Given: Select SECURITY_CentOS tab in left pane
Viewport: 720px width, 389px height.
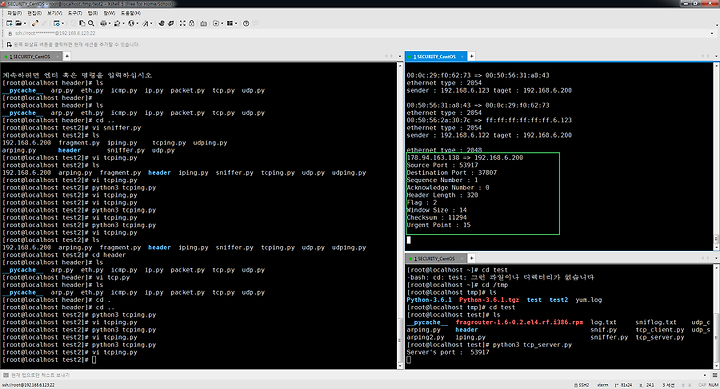Looking at the screenshot, I should click(31, 56).
